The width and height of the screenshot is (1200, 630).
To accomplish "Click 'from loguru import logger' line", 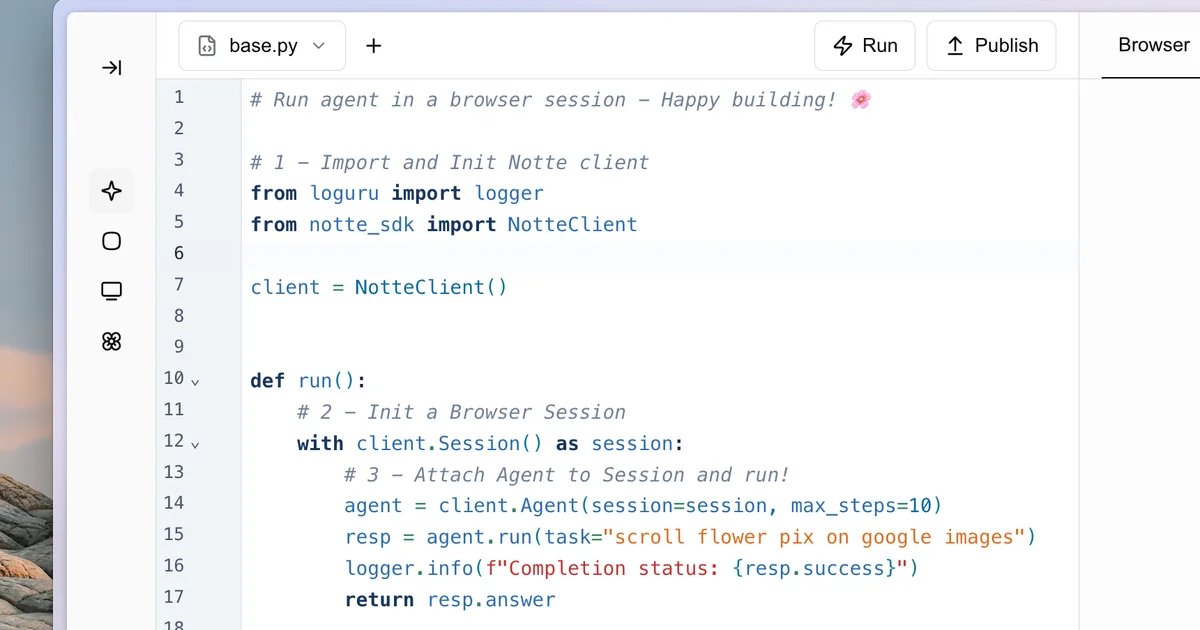I will coord(397,193).
